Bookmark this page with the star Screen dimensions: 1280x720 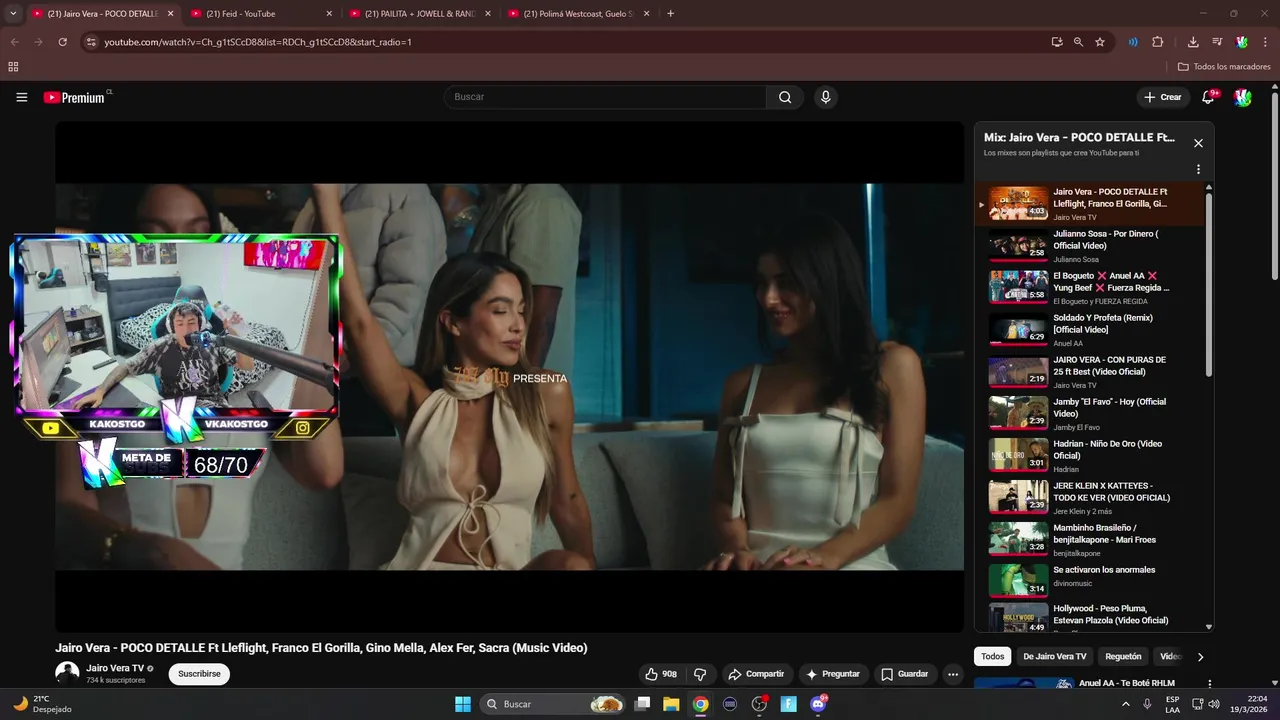pos(1100,42)
